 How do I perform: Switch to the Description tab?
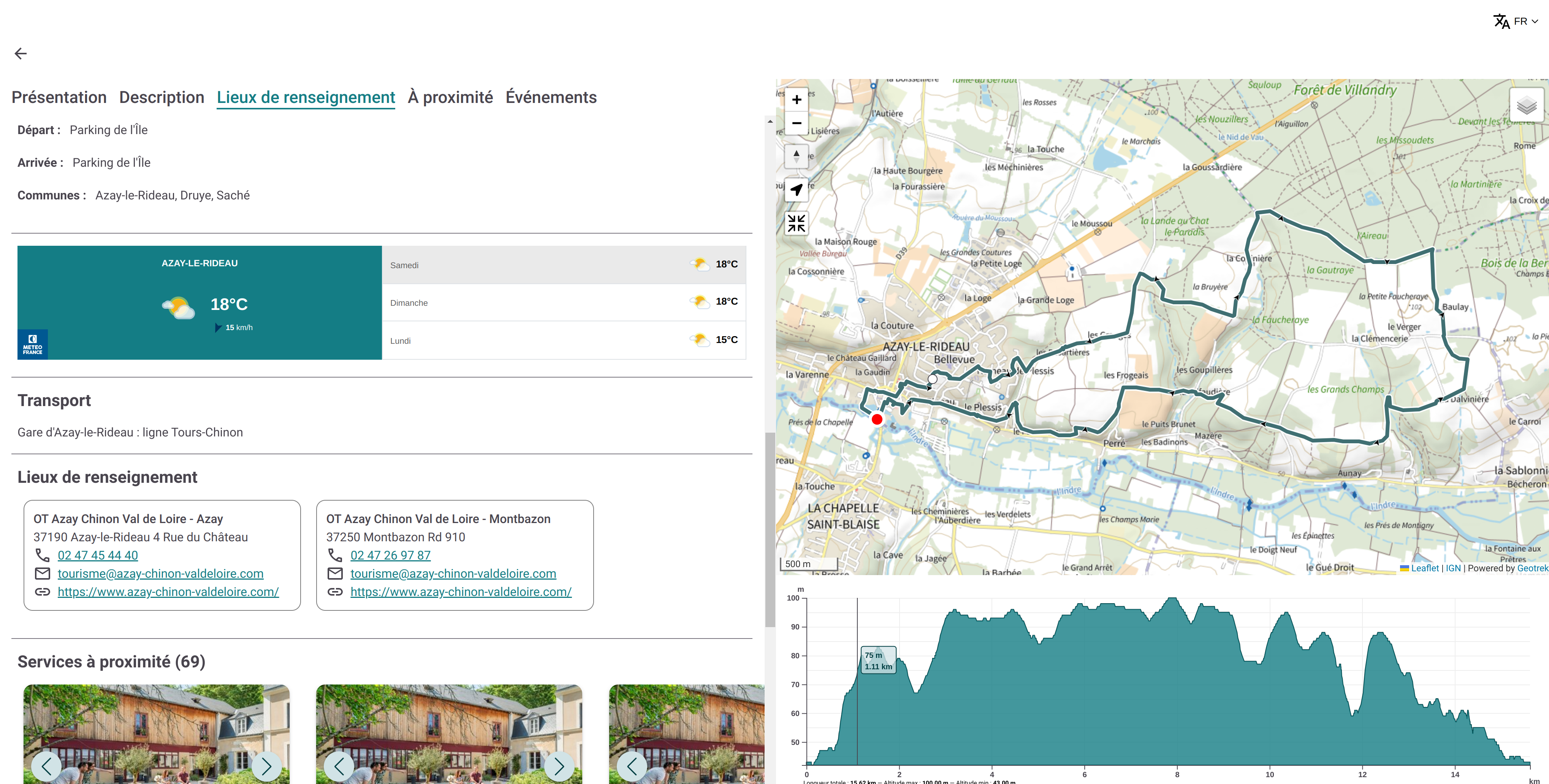pos(162,97)
